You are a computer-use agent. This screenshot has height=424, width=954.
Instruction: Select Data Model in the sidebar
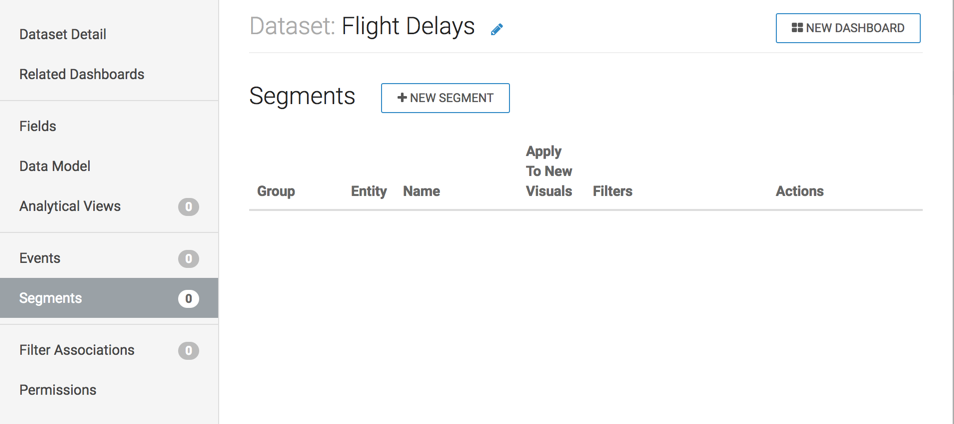click(55, 166)
